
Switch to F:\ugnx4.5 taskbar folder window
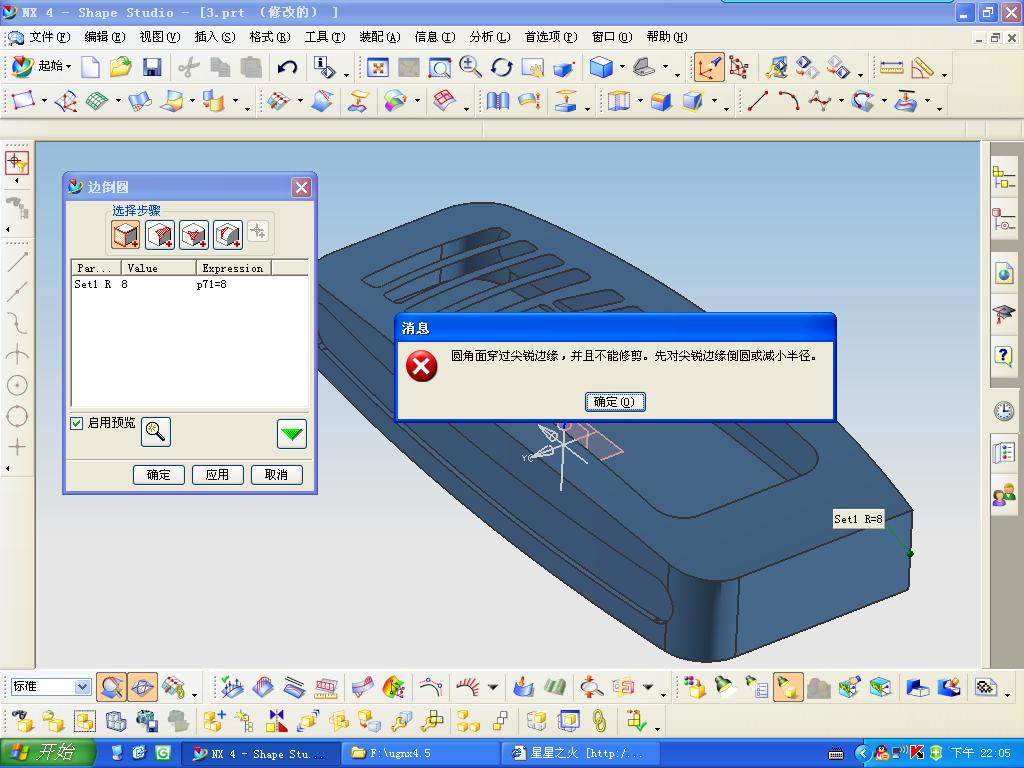[420, 753]
